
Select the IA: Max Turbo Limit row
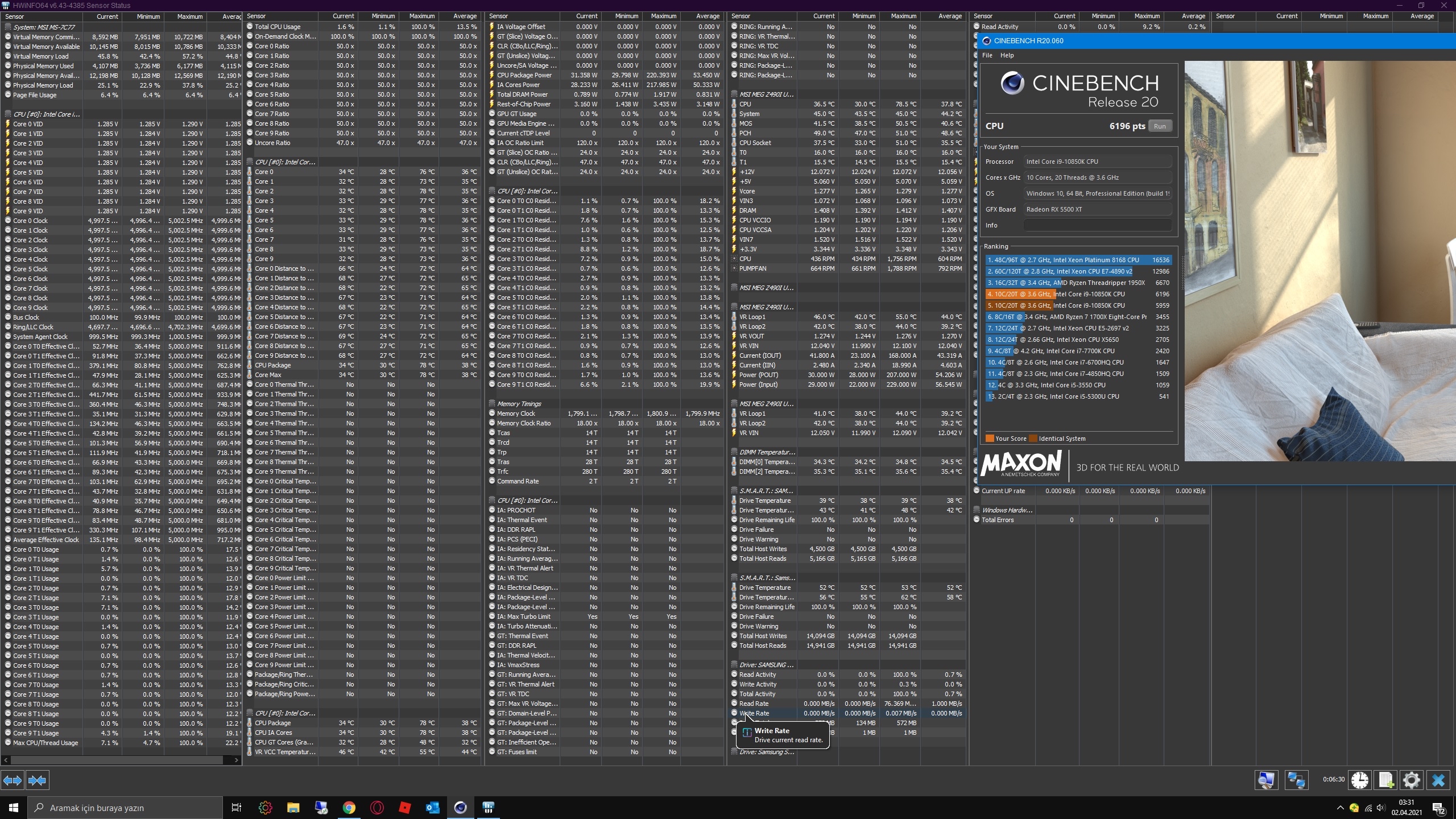pos(605,617)
